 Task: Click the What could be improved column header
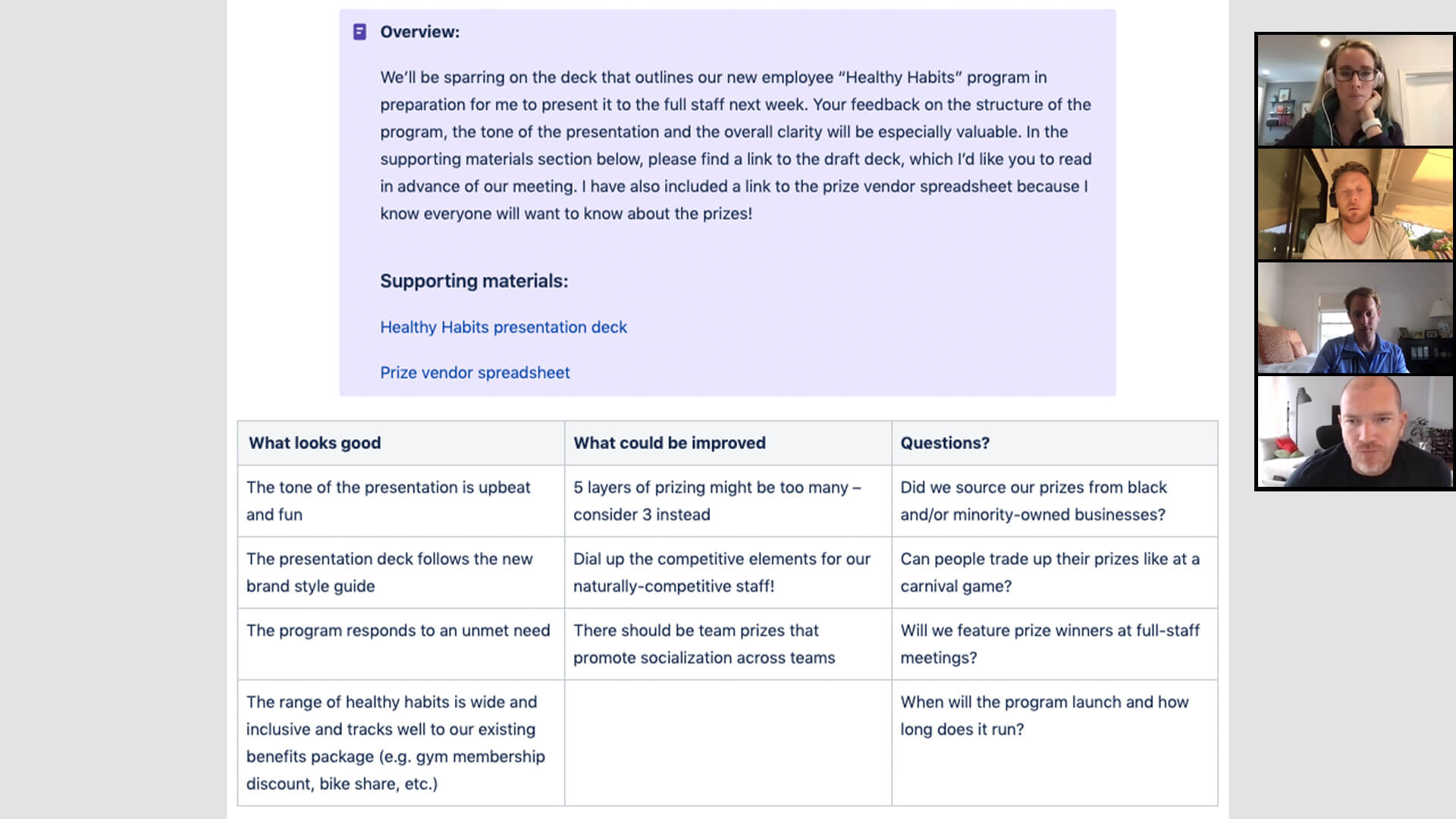pyautogui.click(x=669, y=442)
